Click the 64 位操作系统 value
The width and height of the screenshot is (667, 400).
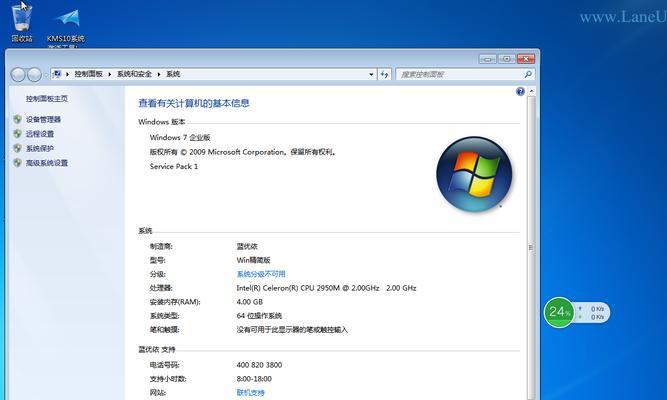[x=259, y=316]
